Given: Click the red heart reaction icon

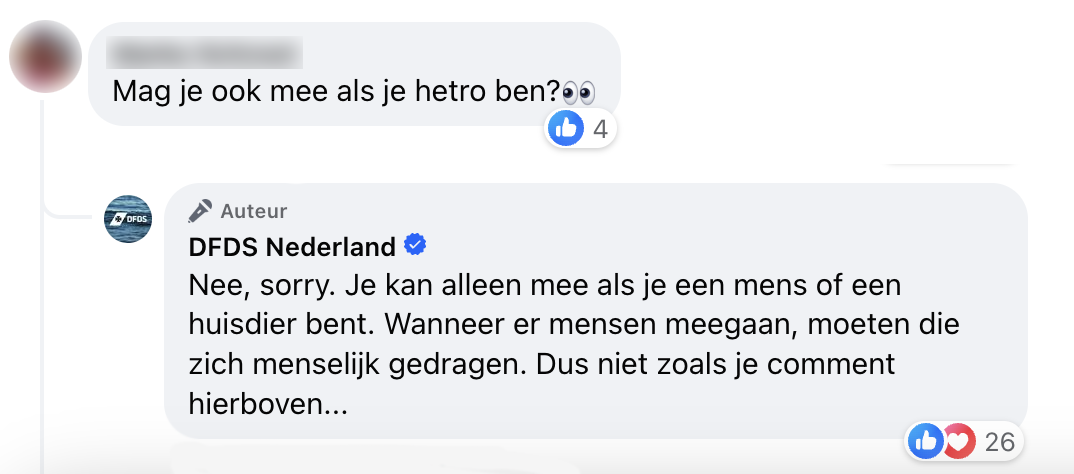Looking at the screenshot, I should [x=957, y=441].
